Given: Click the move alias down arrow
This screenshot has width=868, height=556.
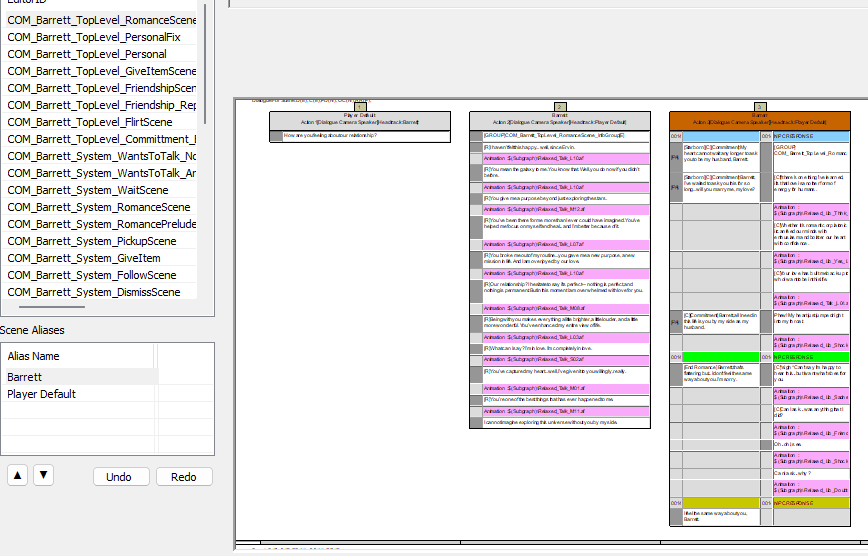Looking at the screenshot, I should (43, 475).
